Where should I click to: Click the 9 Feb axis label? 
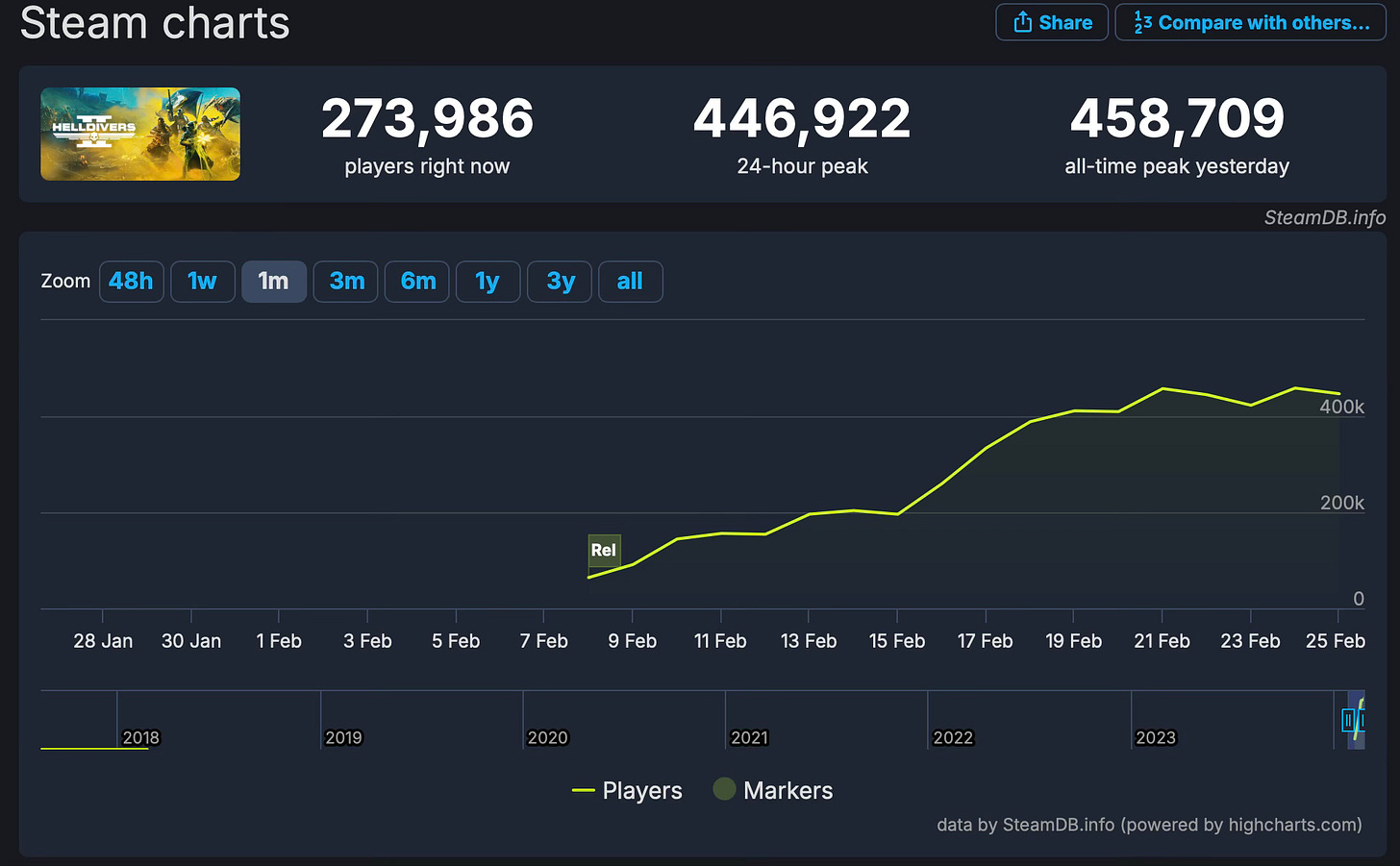[x=633, y=641]
